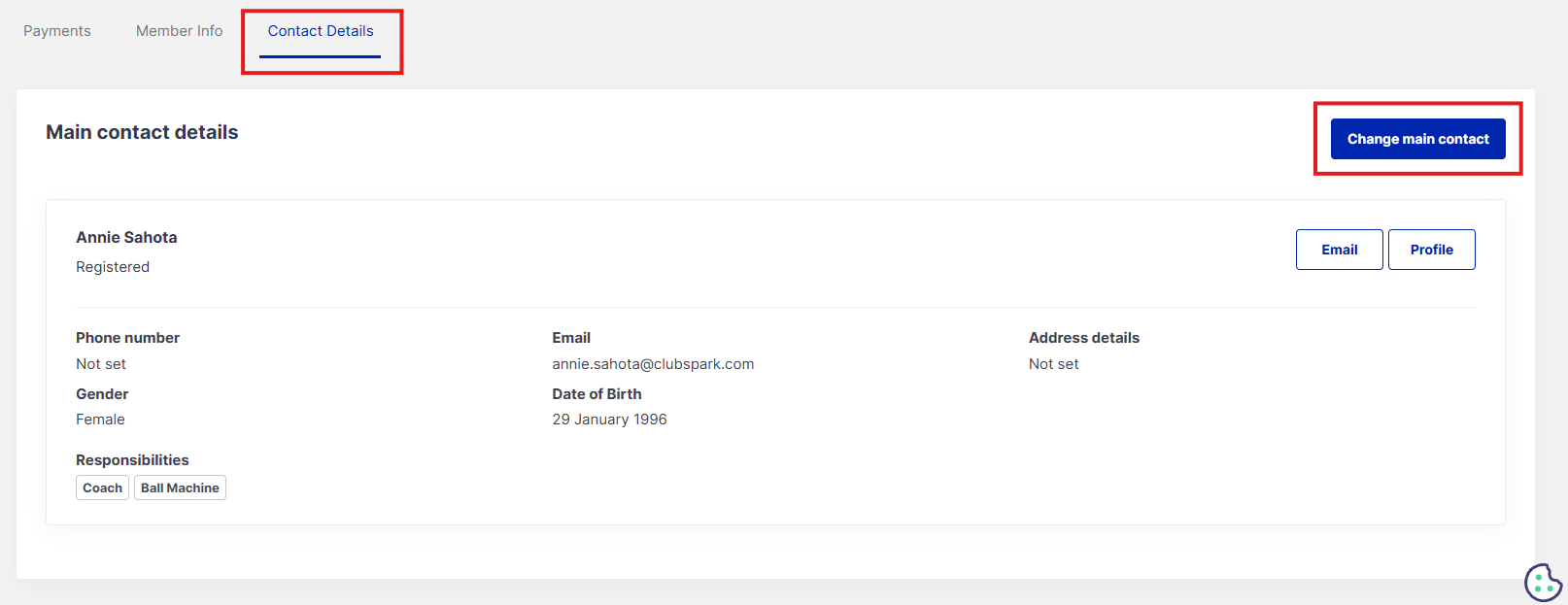
Task: Click the Responsibilities label
Action: coord(132,460)
